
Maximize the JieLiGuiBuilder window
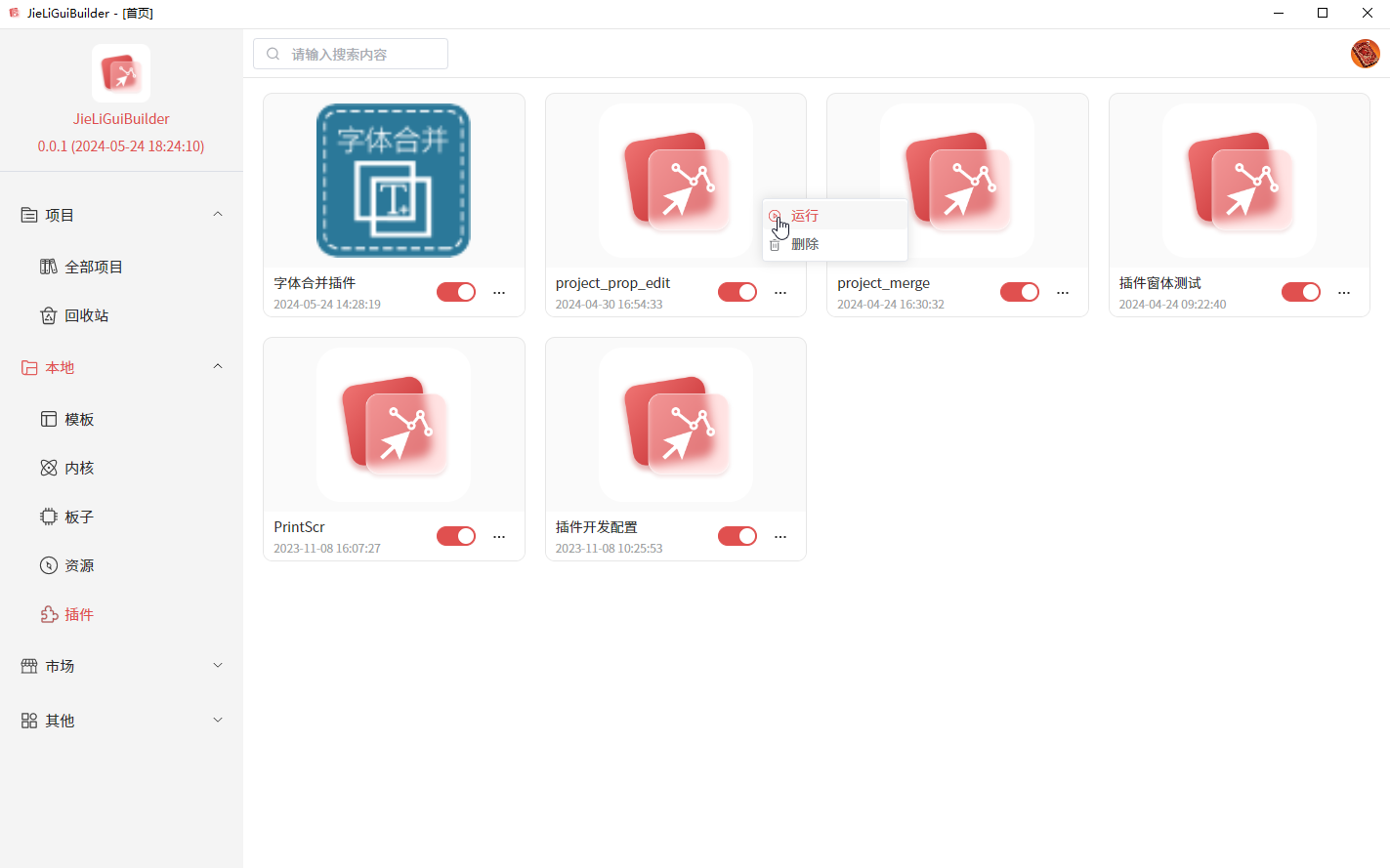[1323, 13]
